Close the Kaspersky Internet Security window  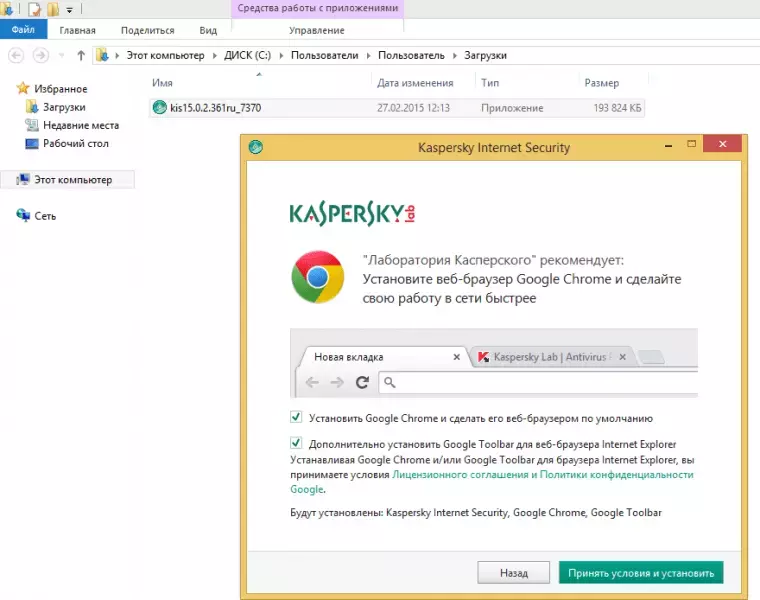pyautogui.click(x=722, y=144)
